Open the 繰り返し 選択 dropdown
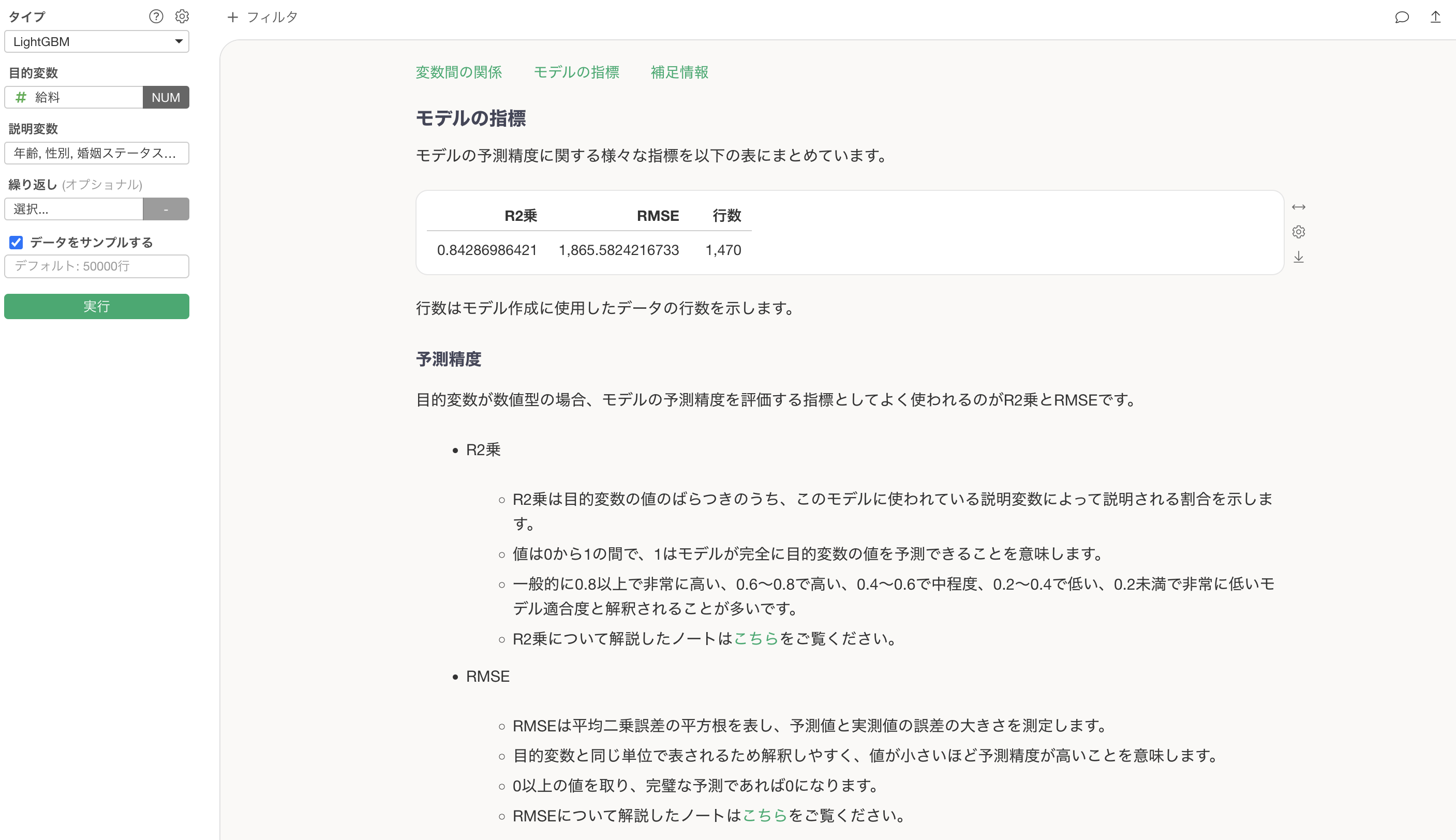This screenshot has width=1456, height=840. pos(74,209)
